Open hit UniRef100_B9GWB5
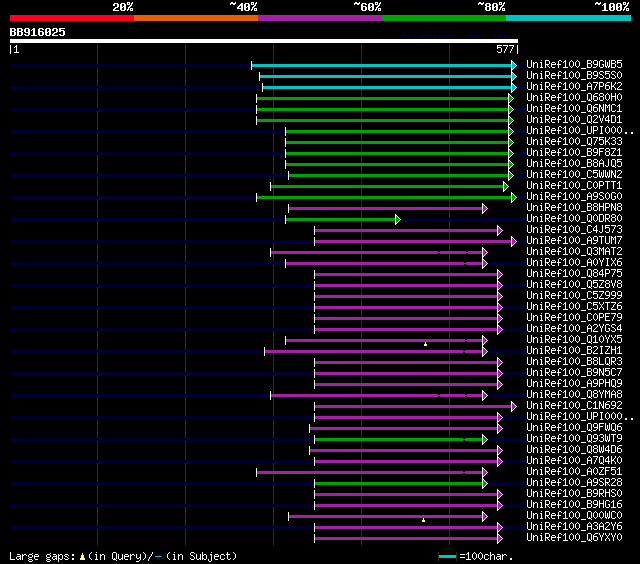Screen dimensions: 640x564 (x=574, y=64)
